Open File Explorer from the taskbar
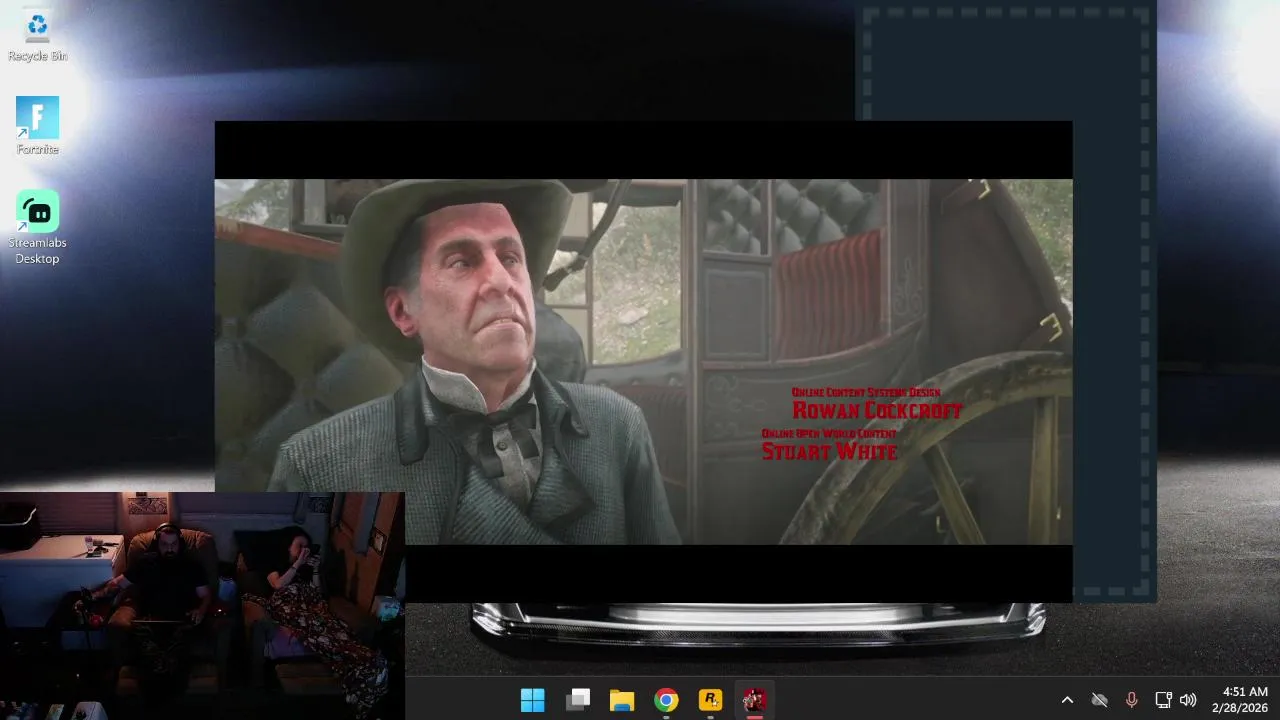Image resolution: width=1280 pixels, height=720 pixels. coord(622,700)
